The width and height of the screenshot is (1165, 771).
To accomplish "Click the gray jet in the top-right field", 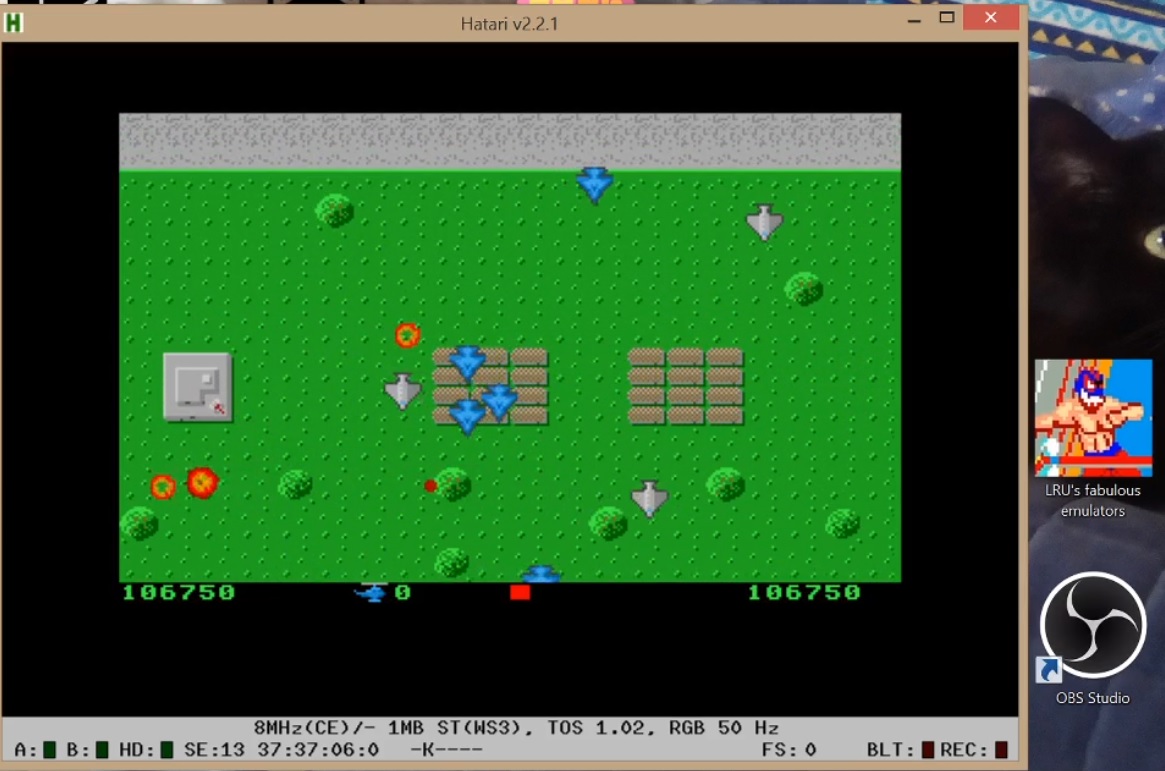I will (764, 222).
